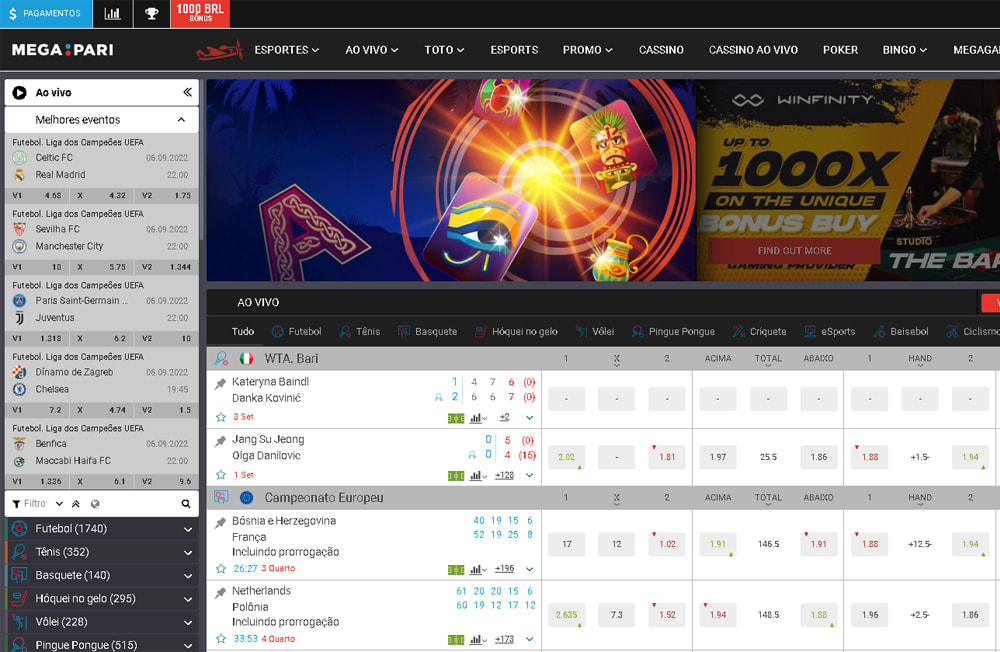Add the Kateryna Baindl match to favorites with the star

click(221, 417)
